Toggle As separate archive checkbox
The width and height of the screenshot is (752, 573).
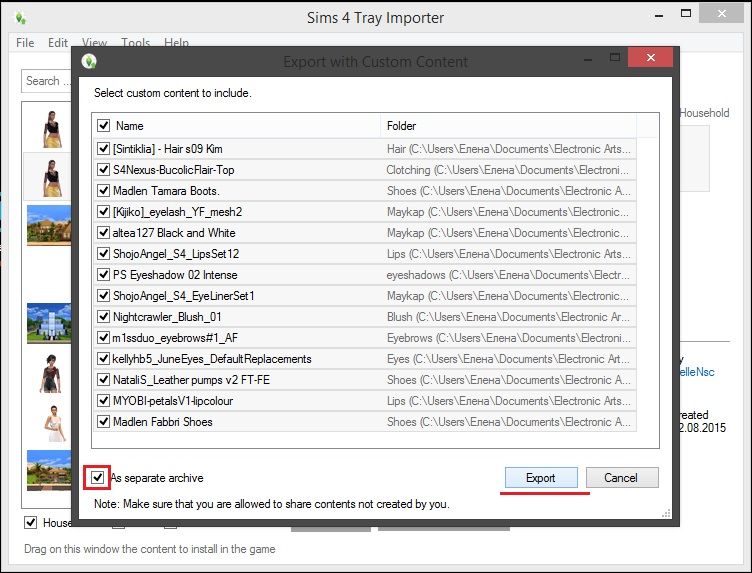97,478
